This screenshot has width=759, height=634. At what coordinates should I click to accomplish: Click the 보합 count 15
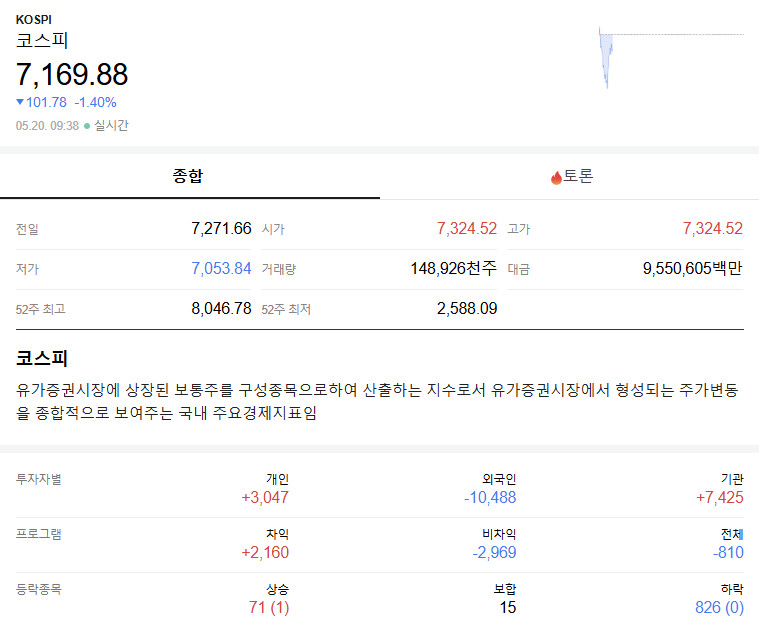[508, 607]
